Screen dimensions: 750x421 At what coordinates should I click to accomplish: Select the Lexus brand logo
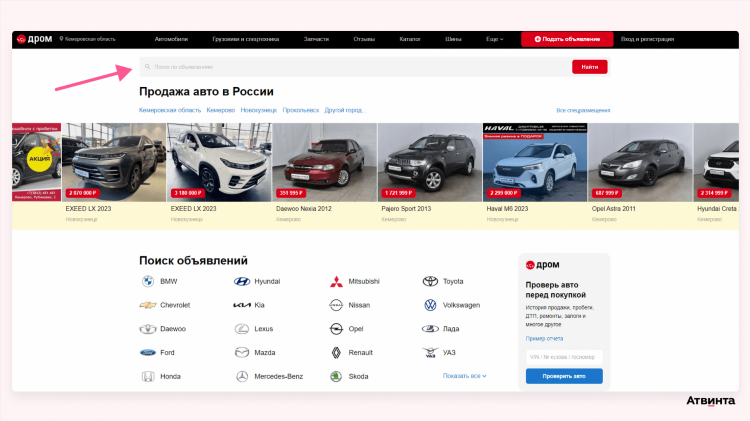[242, 329]
